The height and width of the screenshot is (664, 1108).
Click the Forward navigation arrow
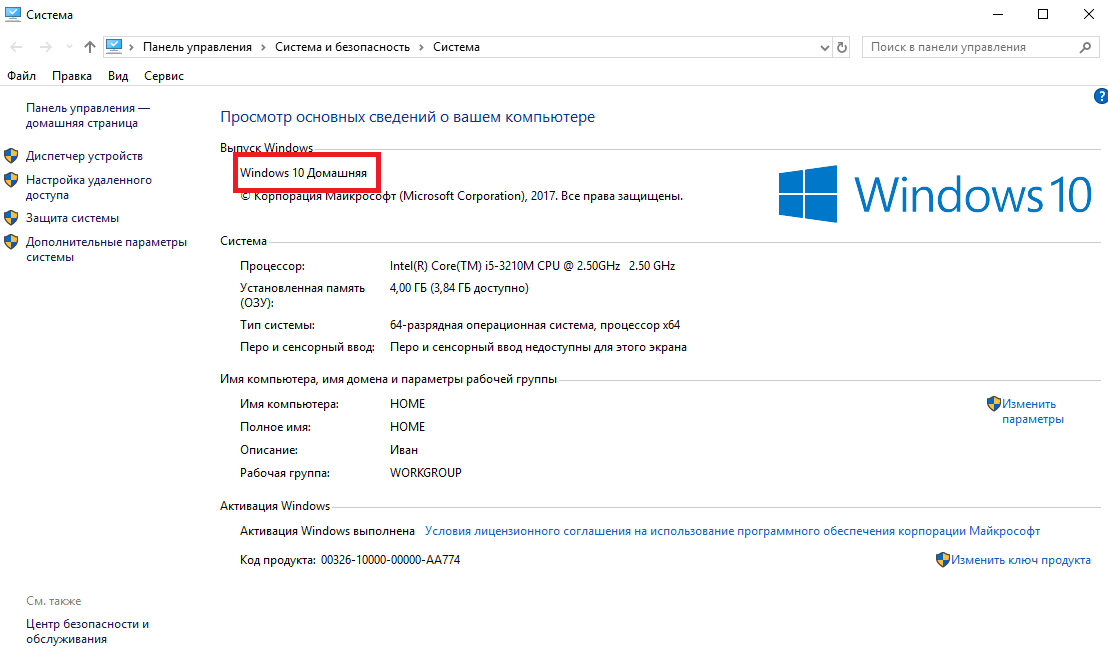point(45,47)
